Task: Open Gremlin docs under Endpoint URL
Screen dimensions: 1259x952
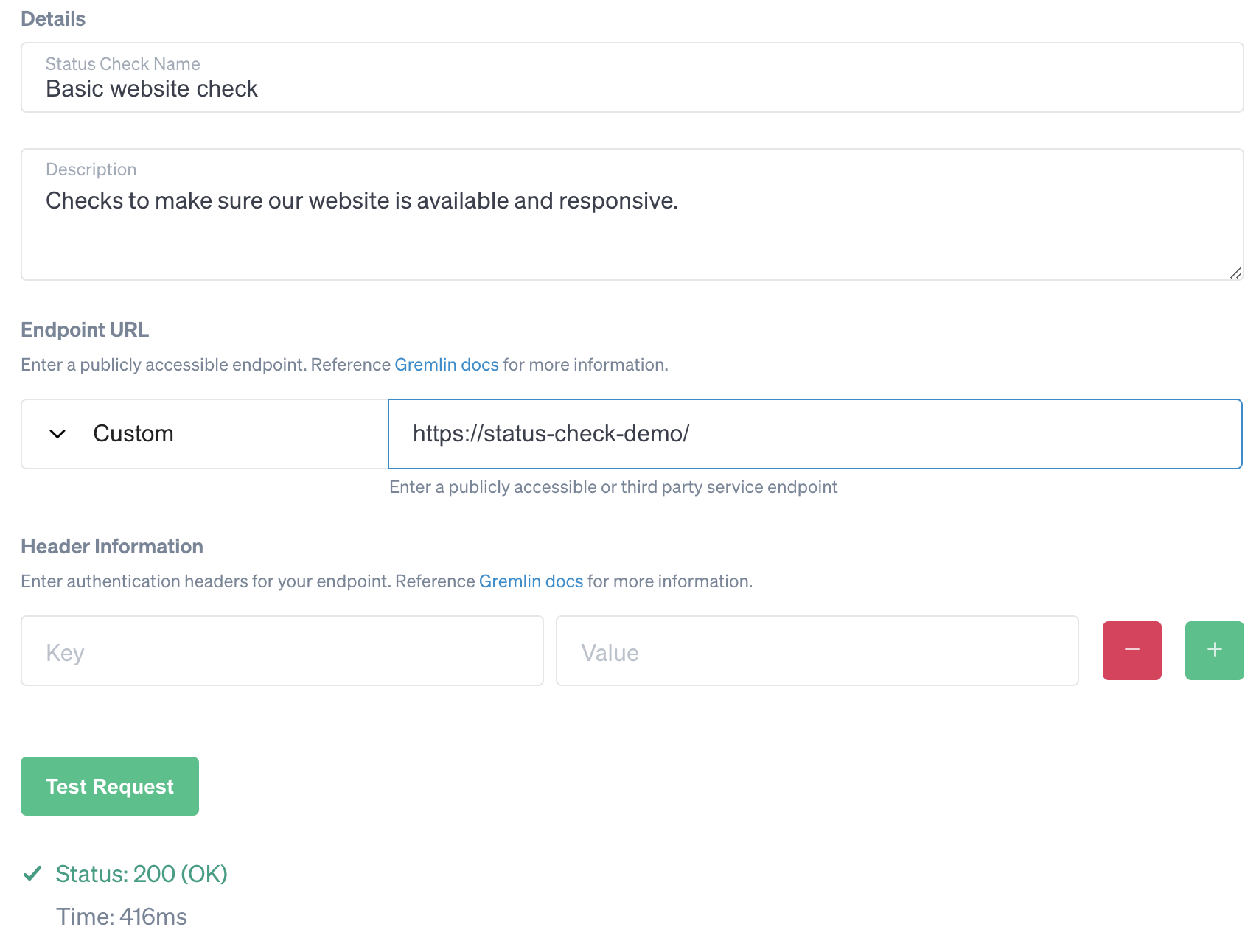Action: (x=446, y=364)
